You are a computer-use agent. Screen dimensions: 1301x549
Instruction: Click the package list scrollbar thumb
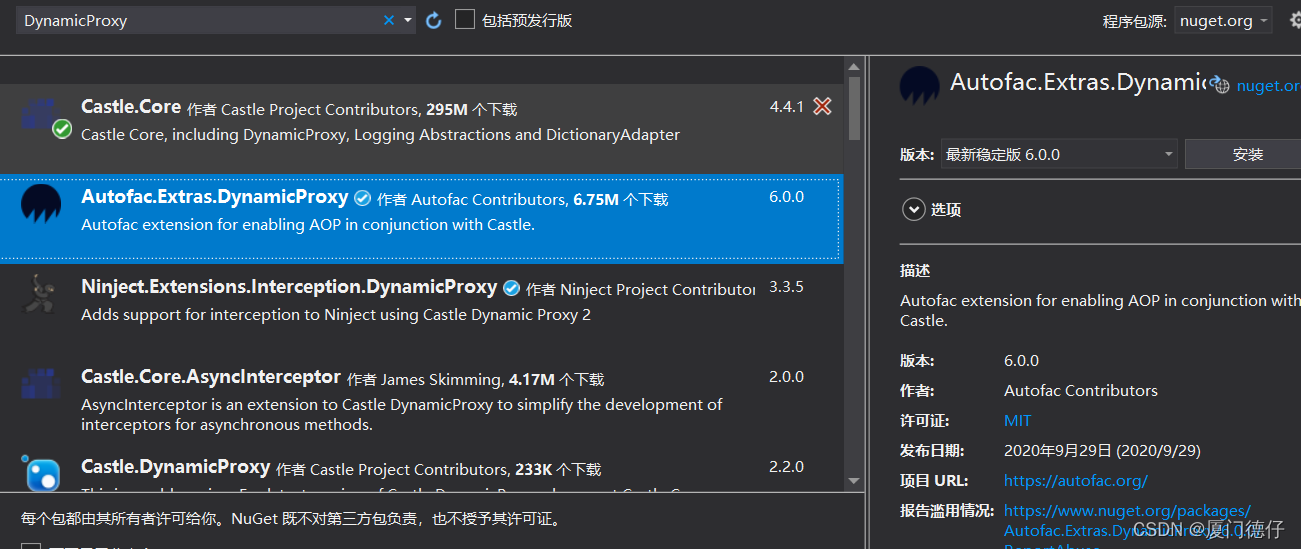coord(853,107)
